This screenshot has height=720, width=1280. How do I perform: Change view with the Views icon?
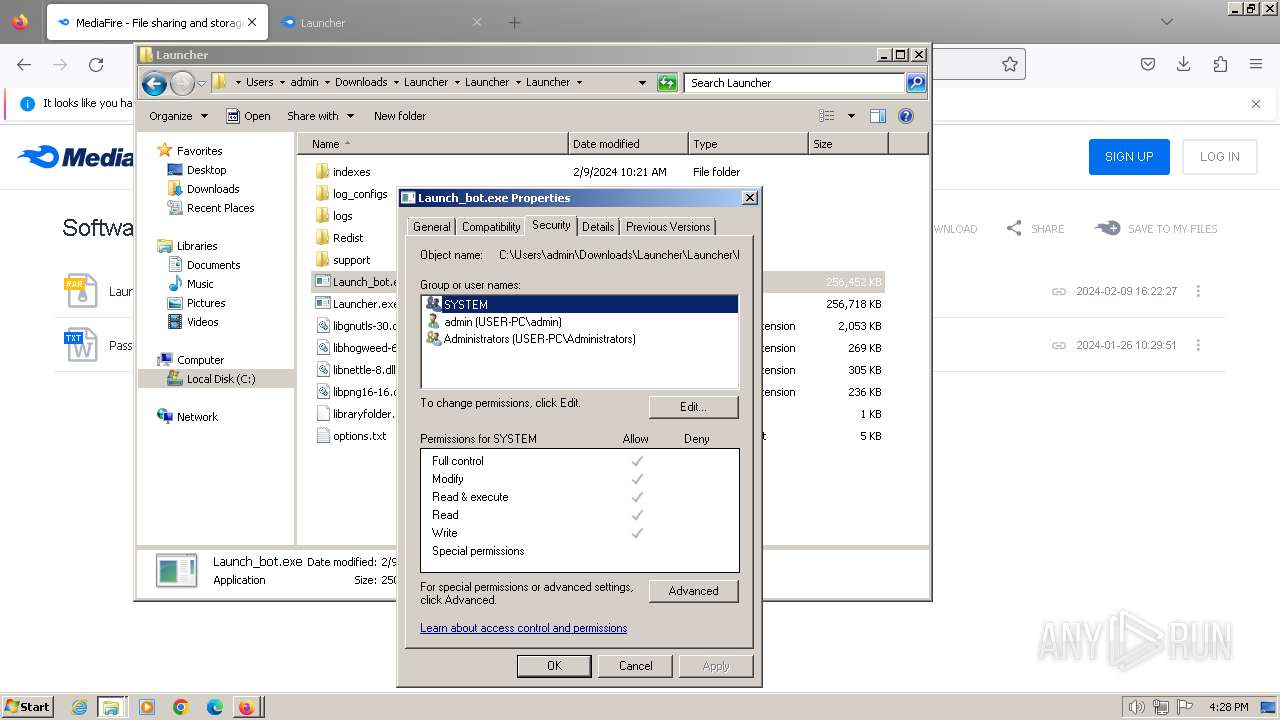[x=827, y=116]
